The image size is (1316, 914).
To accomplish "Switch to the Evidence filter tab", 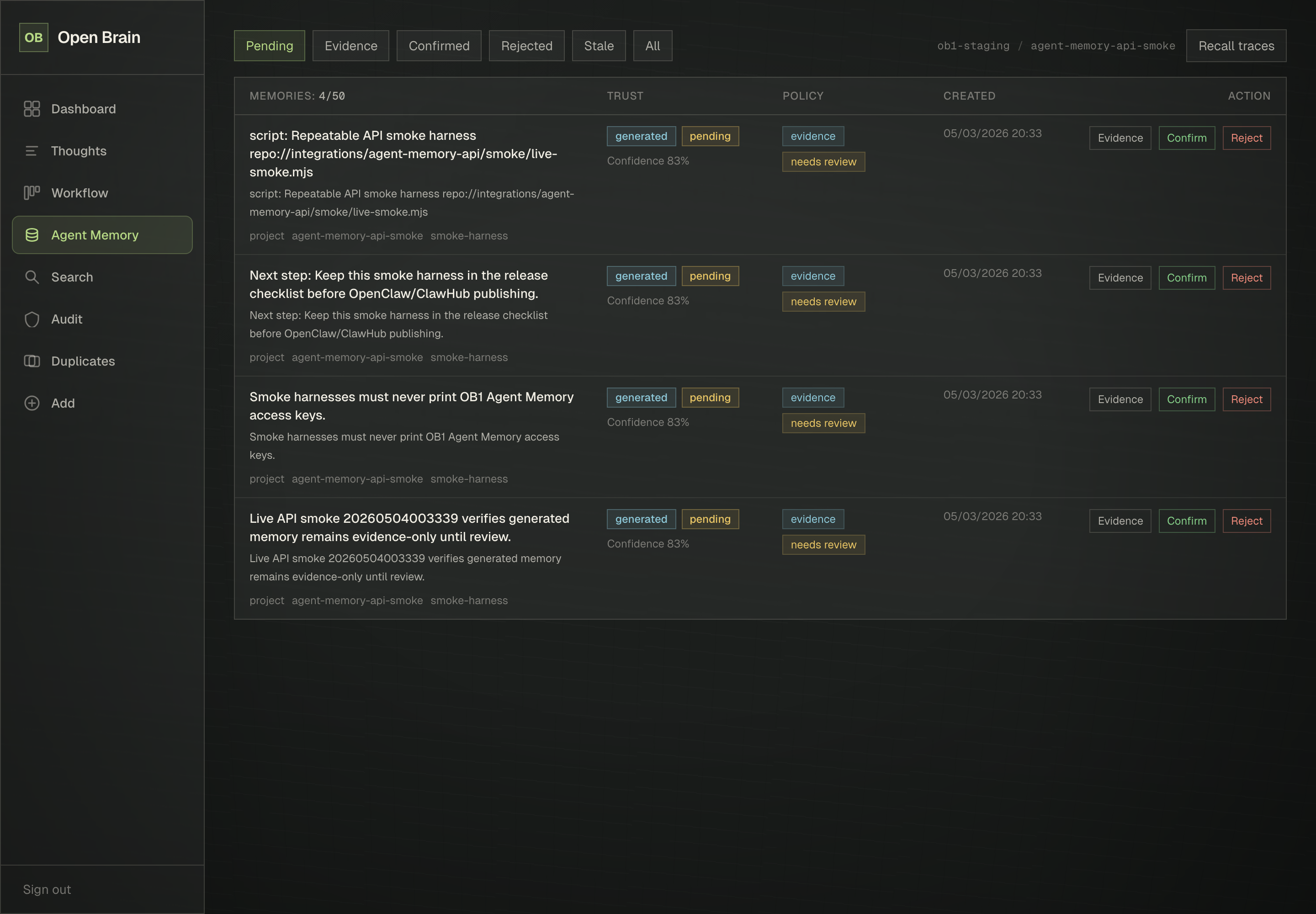I will 350,46.
